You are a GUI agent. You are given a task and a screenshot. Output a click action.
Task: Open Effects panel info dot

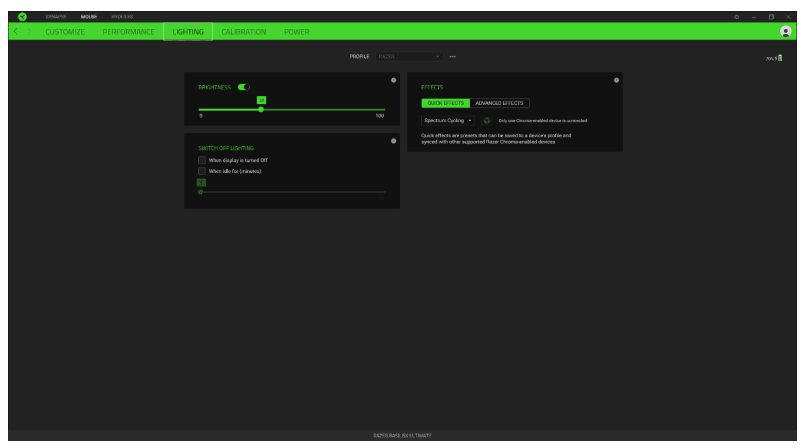tap(616, 80)
